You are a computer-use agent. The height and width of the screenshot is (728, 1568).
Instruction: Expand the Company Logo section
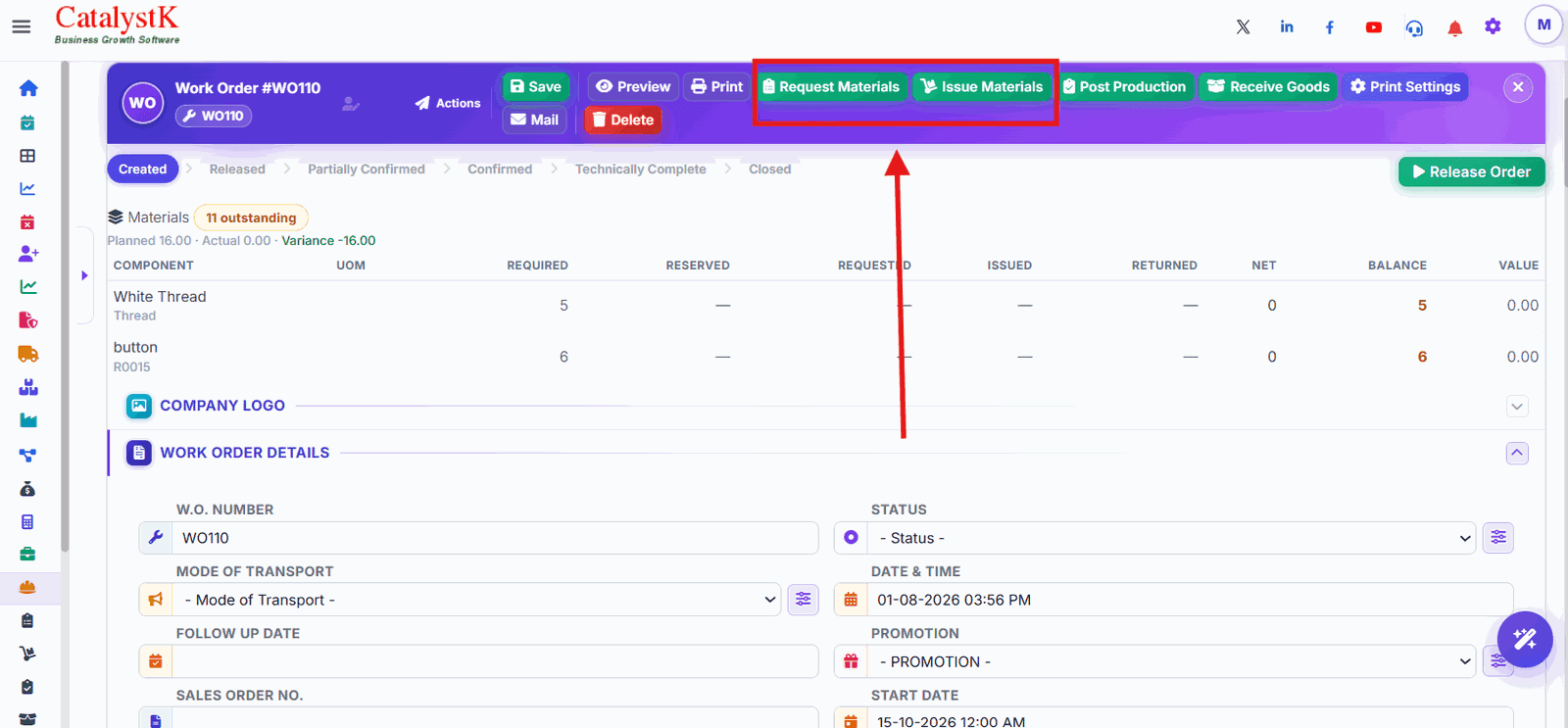1517,406
